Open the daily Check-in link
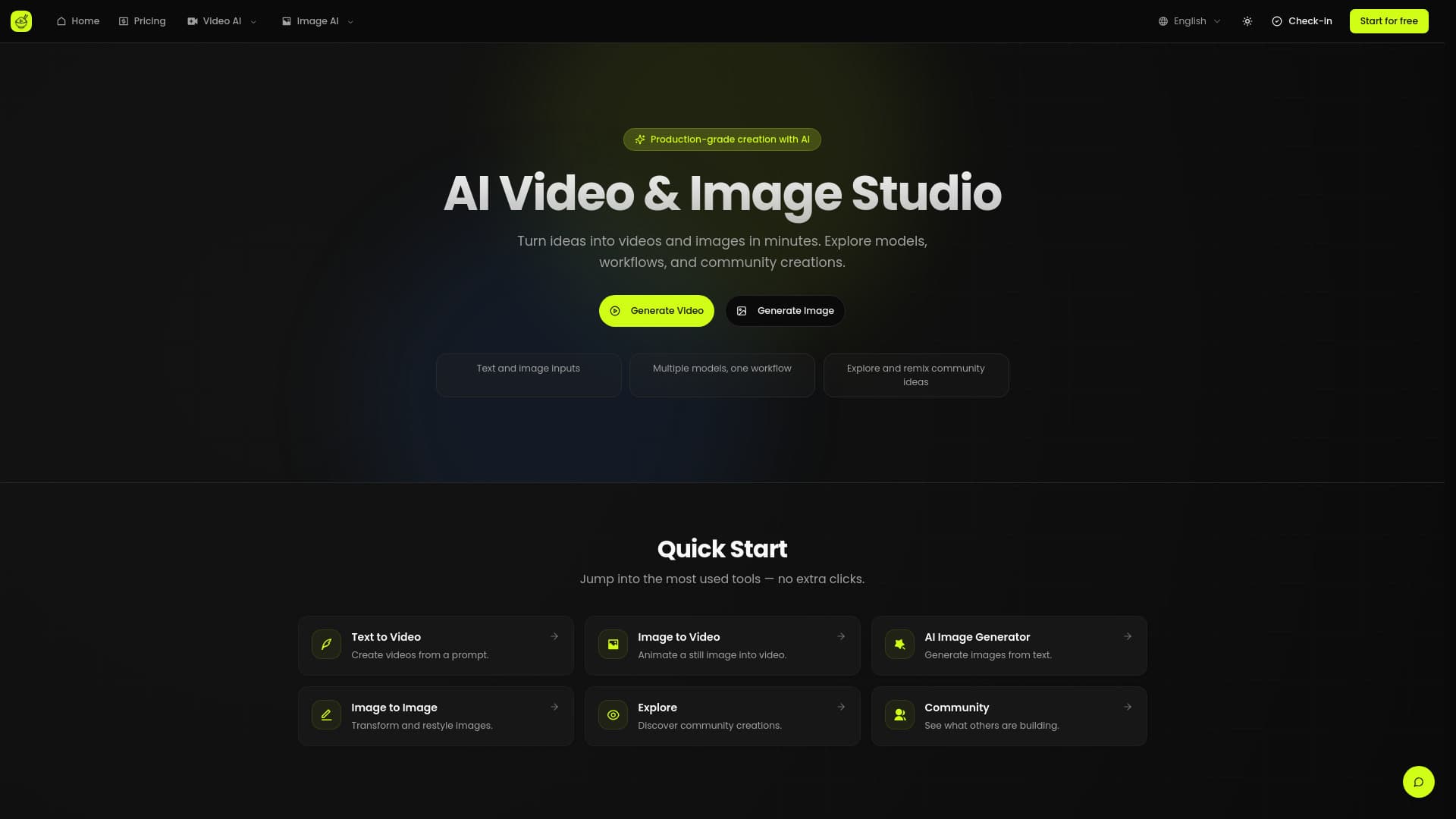Screen dimensions: 1456x819 (x=1302, y=21)
